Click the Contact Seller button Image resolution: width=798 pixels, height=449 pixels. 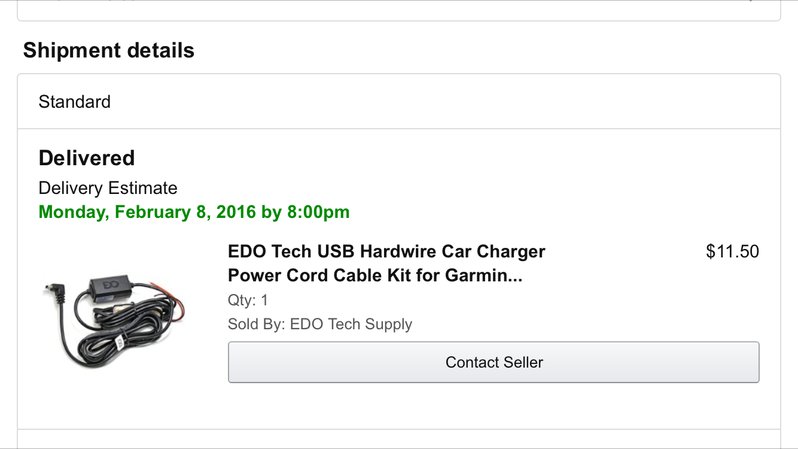click(494, 362)
